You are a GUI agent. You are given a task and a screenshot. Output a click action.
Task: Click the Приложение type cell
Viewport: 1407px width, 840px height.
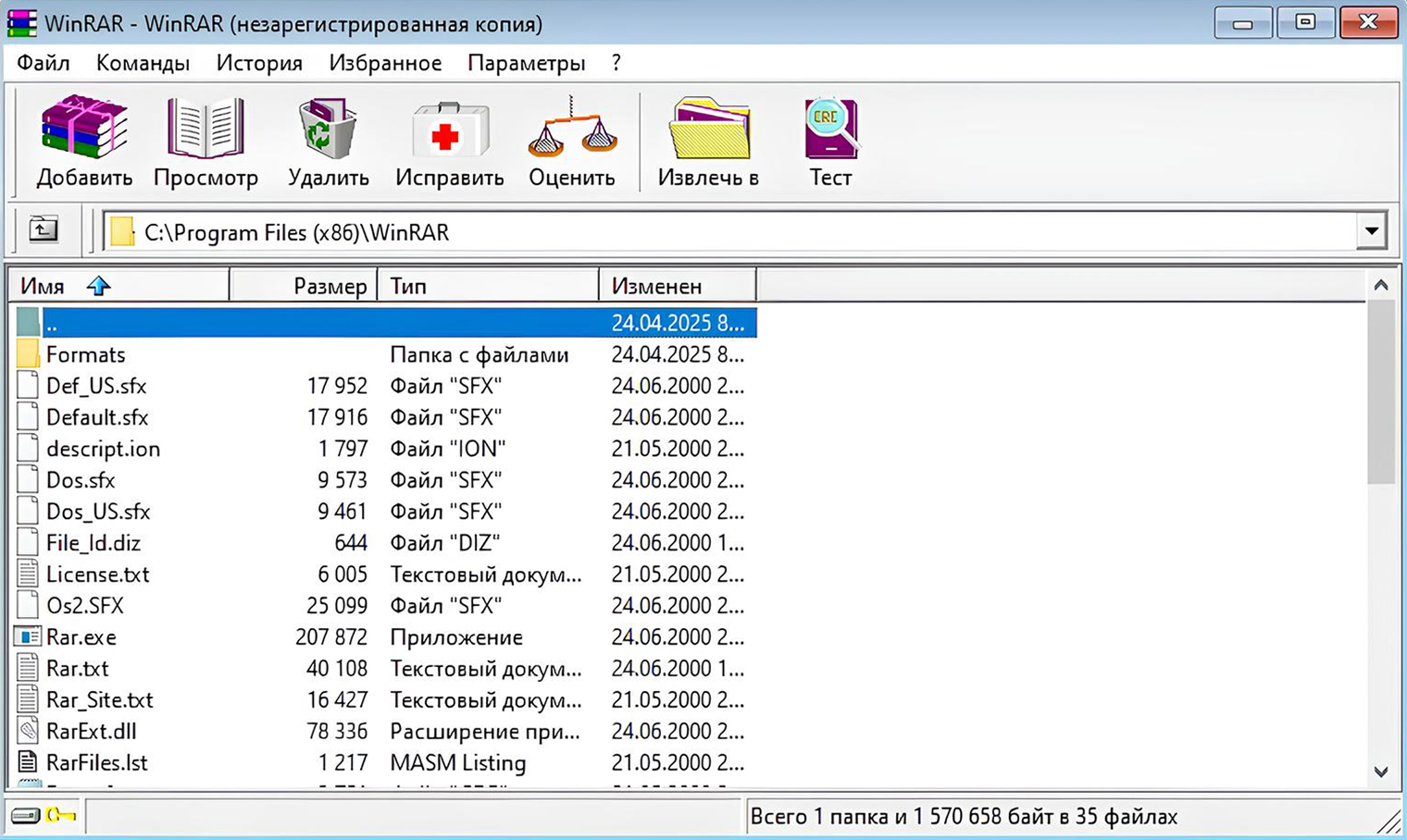tap(456, 637)
